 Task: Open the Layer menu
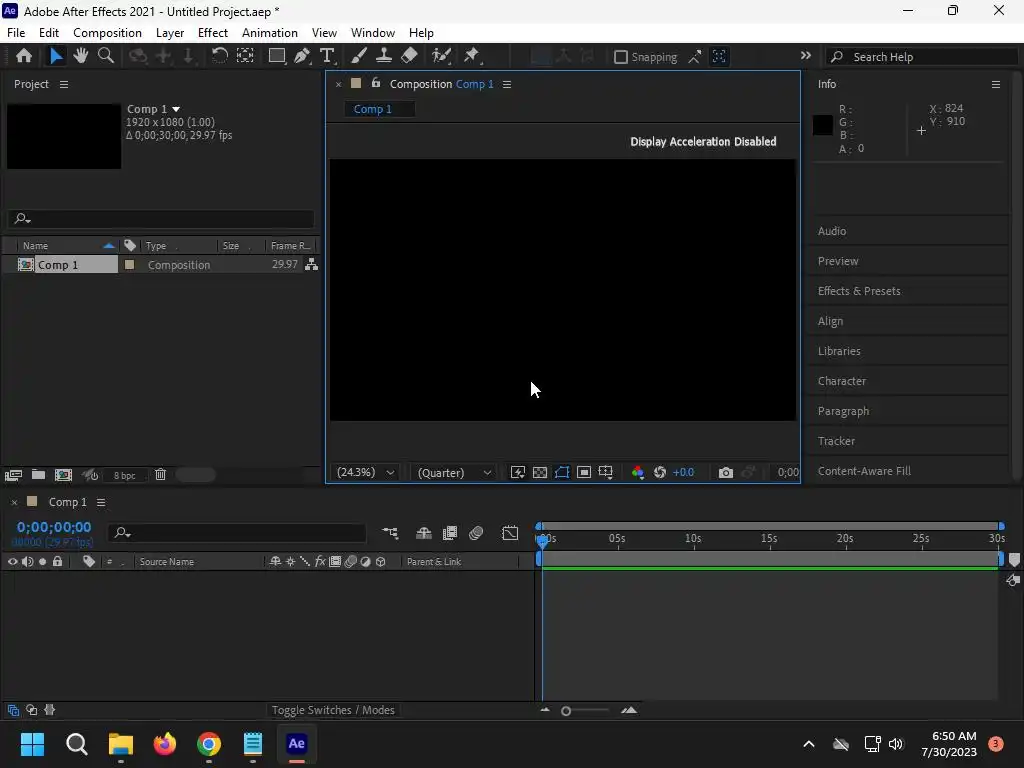tap(170, 33)
